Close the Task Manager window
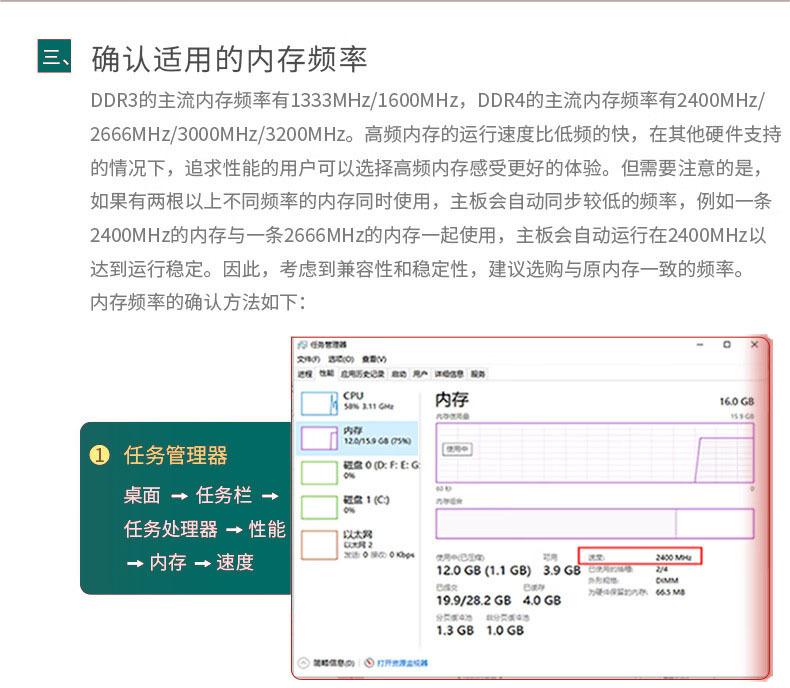790x688 pixels. [x=754, y=345]
